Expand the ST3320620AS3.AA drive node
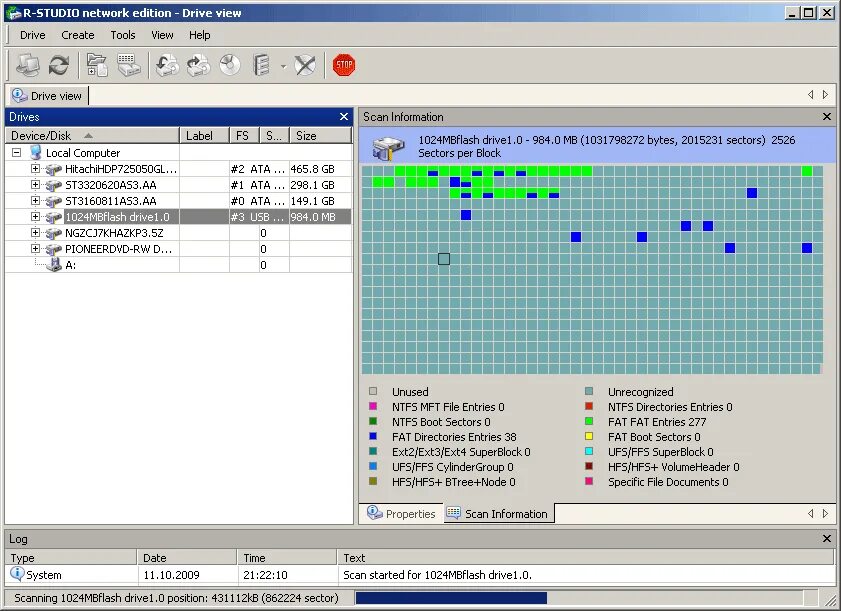Screen dimensions: 841x611 coord(35,185)
